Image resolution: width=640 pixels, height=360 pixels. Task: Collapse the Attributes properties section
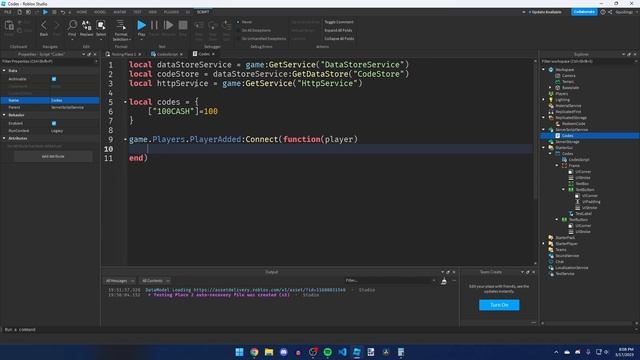[4, 138]
